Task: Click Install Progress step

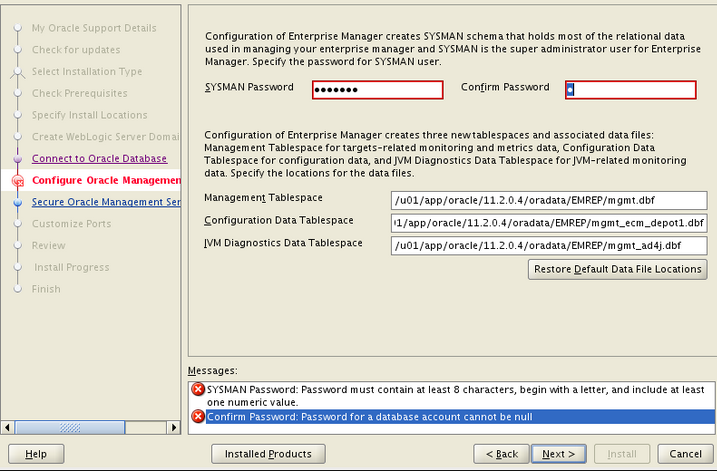Action: 72,268
